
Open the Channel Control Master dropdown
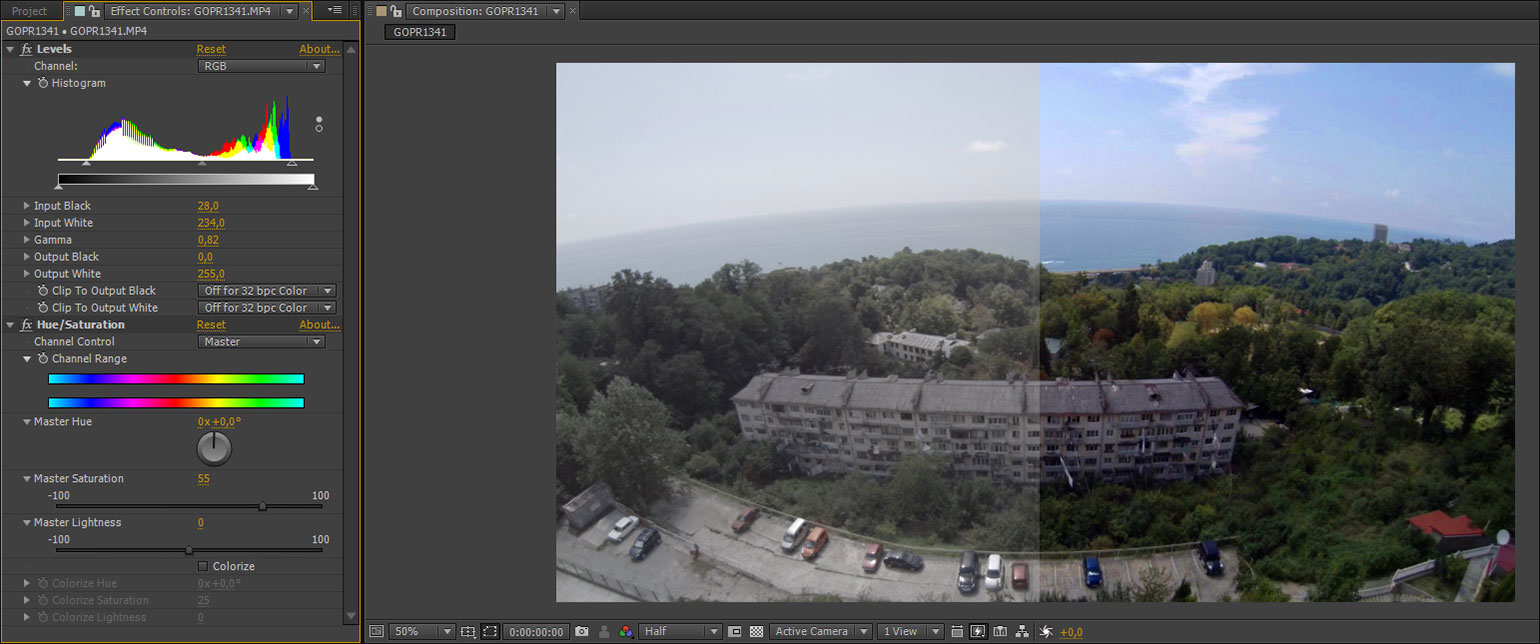click(261, 342)
